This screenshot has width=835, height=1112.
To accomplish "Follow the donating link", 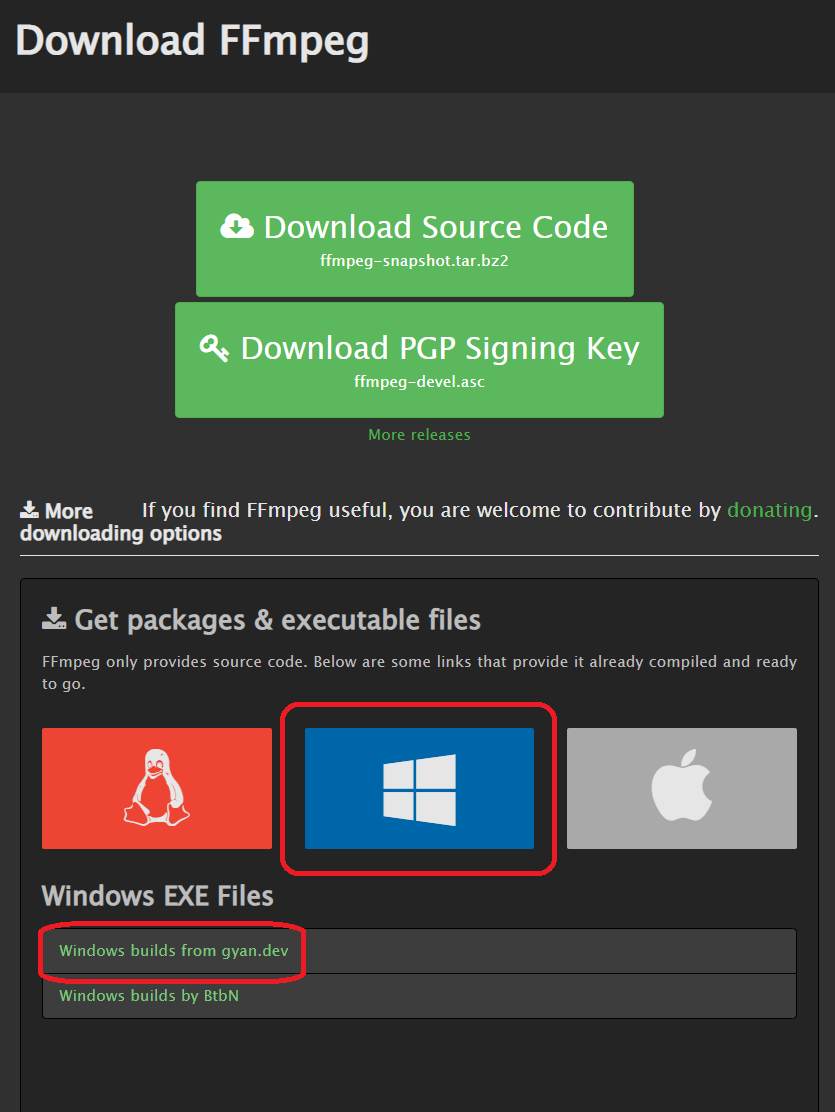I will [x=770, y=510].
